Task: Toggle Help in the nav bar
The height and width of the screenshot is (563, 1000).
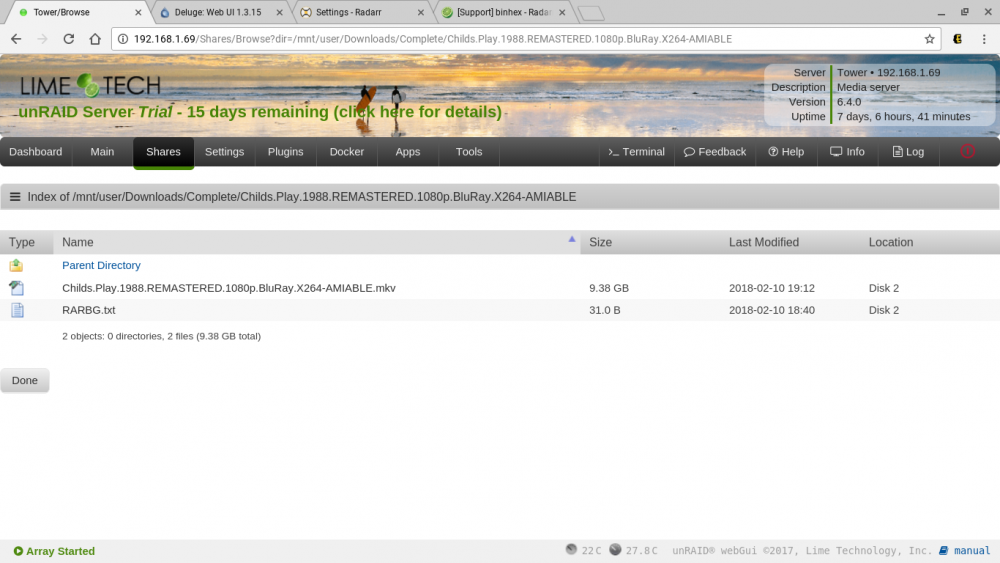Action: [786, 152]
